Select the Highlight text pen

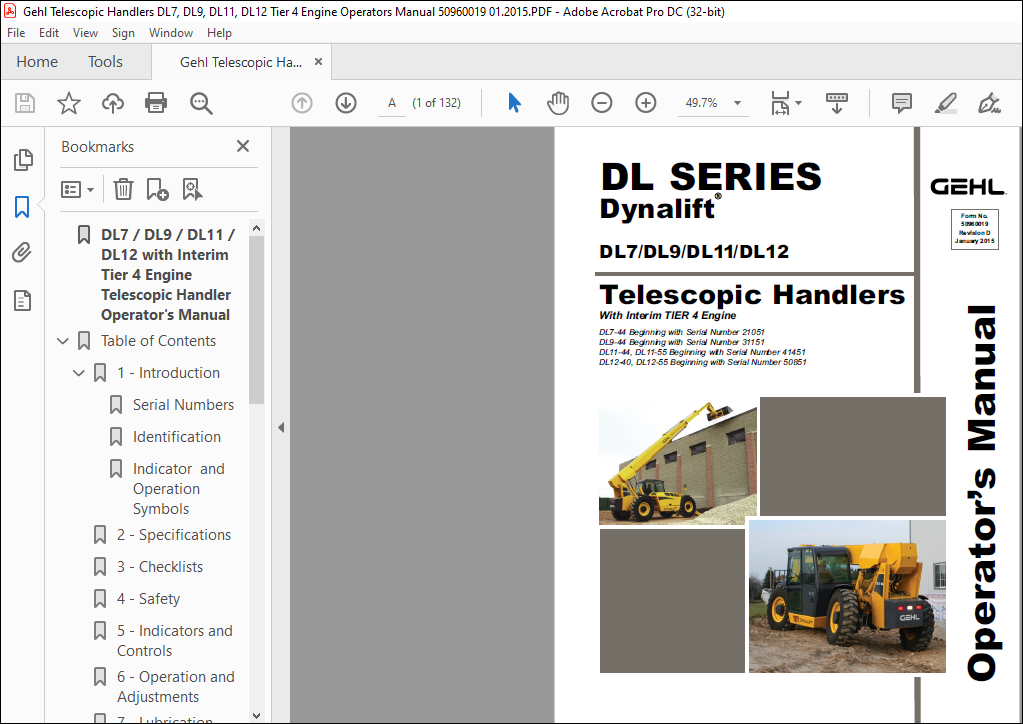(945, 103)
